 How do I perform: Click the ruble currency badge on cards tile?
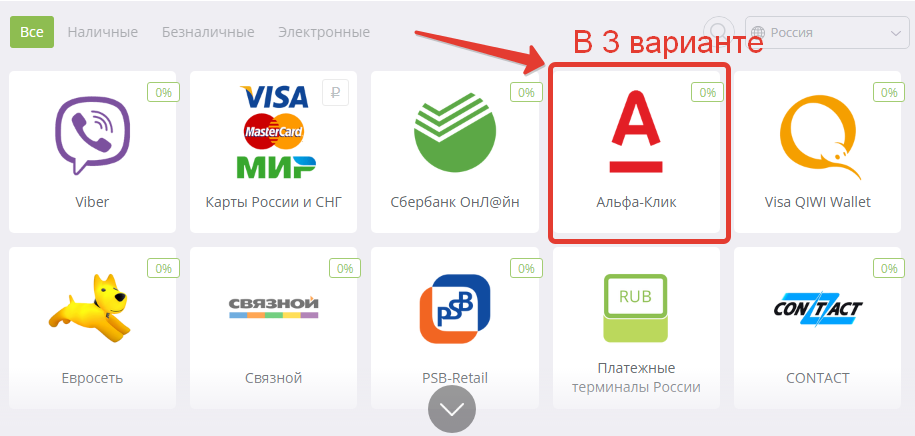[x=336, y=93]
